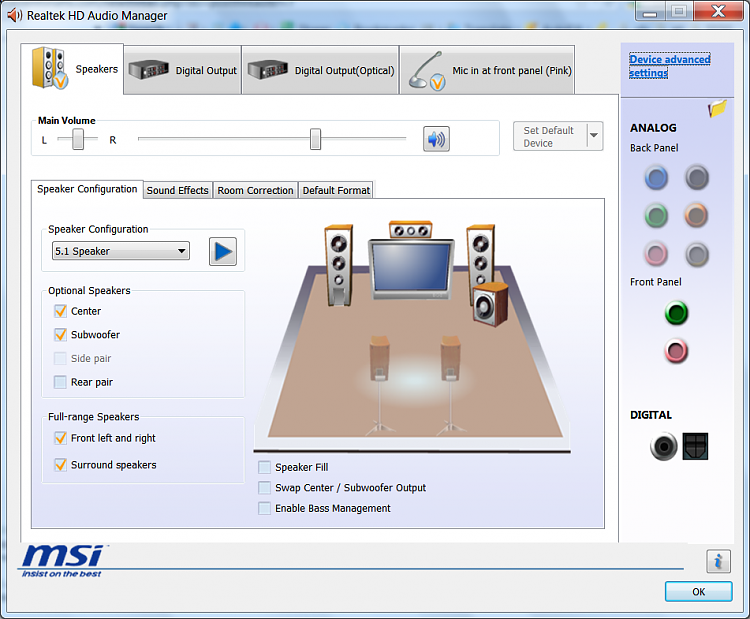The width and height of the screenshot is (750, 619).
Task: Click the main volume slider handle
Action: 315,139
